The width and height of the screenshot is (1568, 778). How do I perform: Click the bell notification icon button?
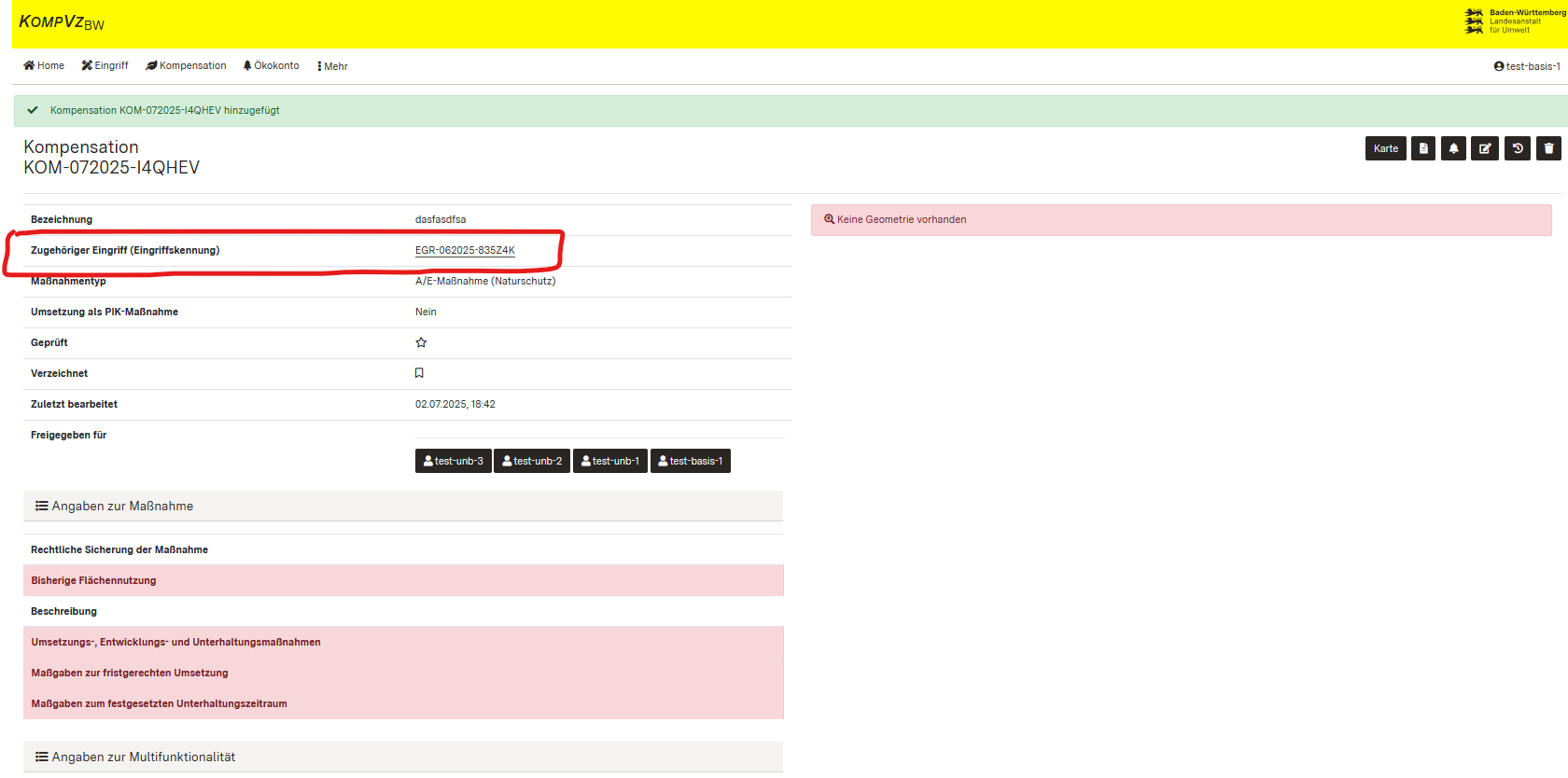1453,148
